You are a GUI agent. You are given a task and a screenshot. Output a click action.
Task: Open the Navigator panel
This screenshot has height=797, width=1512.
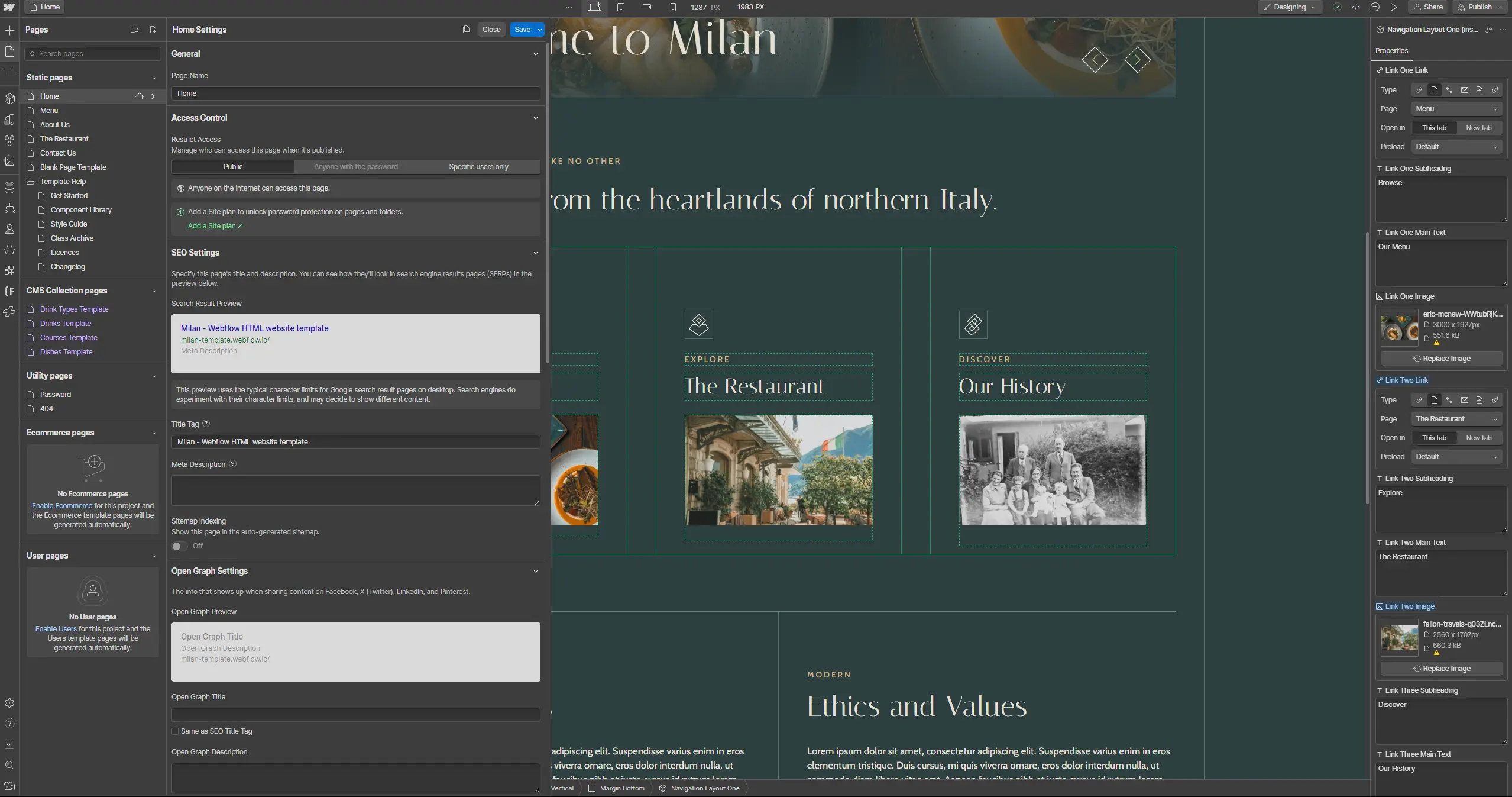(x=9, y=72)
